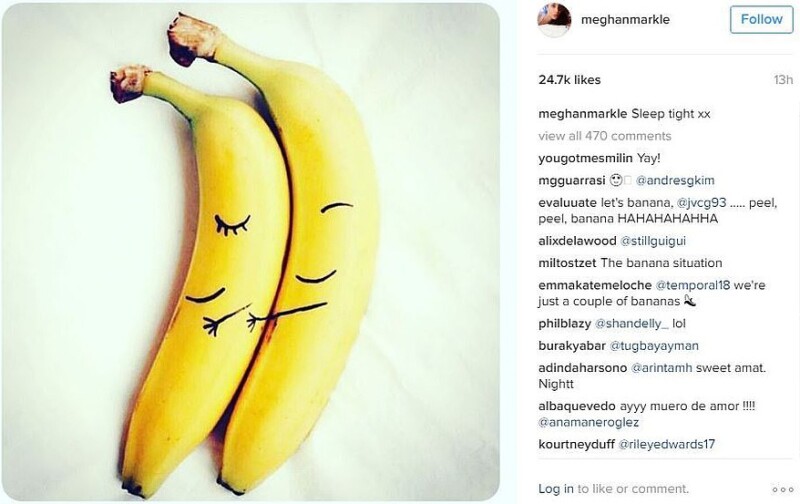Visit alixdelawood commenter profile
Image resolution: width=800 pixels, height=504 pixels.
[x=577, y=241]
